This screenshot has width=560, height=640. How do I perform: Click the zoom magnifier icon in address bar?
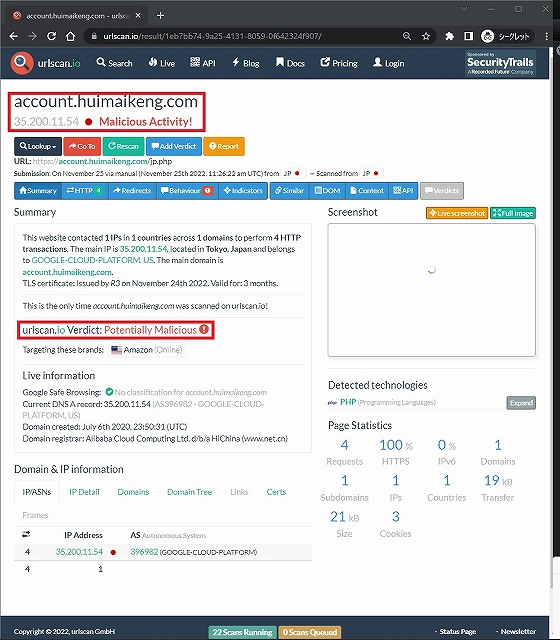[x=407, y=36]
